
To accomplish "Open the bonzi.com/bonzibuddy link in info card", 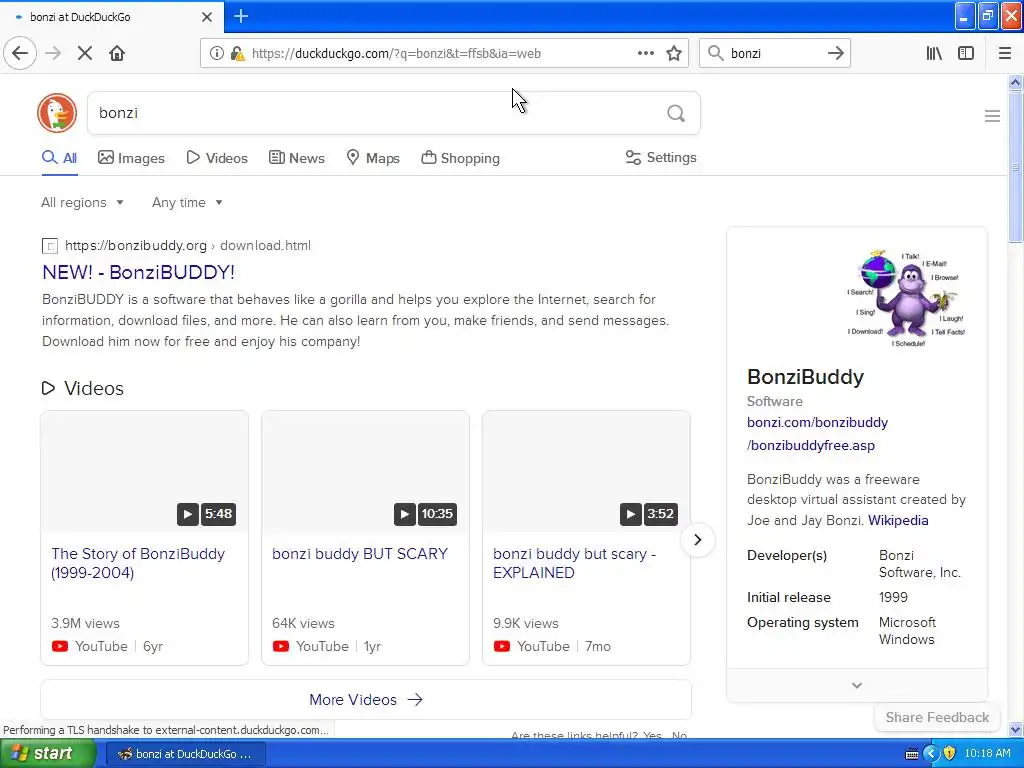I will 817,434.
